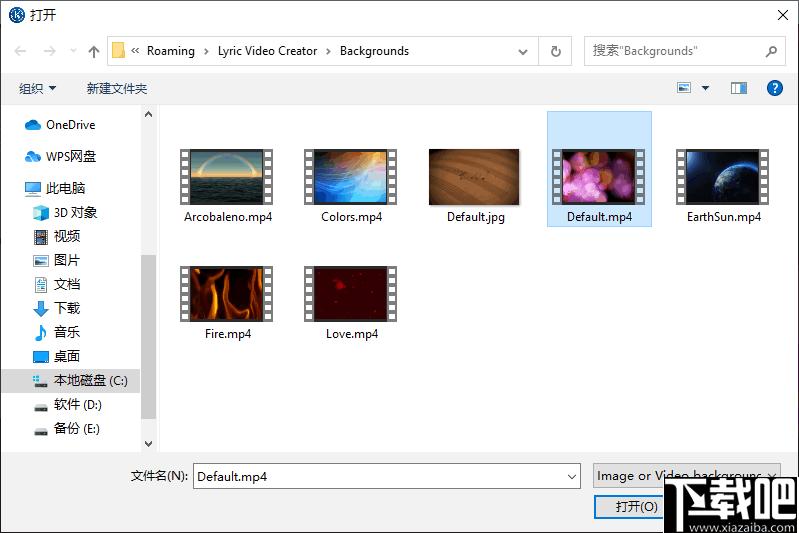Open the 视频 folder
This screenshot has height=533, width=799.
click(x=57, y=236)
